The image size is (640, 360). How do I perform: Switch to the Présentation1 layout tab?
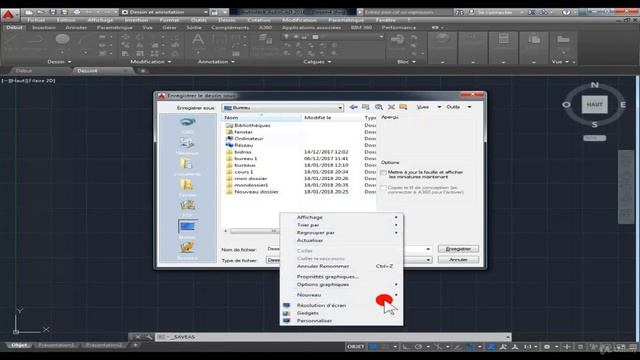point(56,345)
